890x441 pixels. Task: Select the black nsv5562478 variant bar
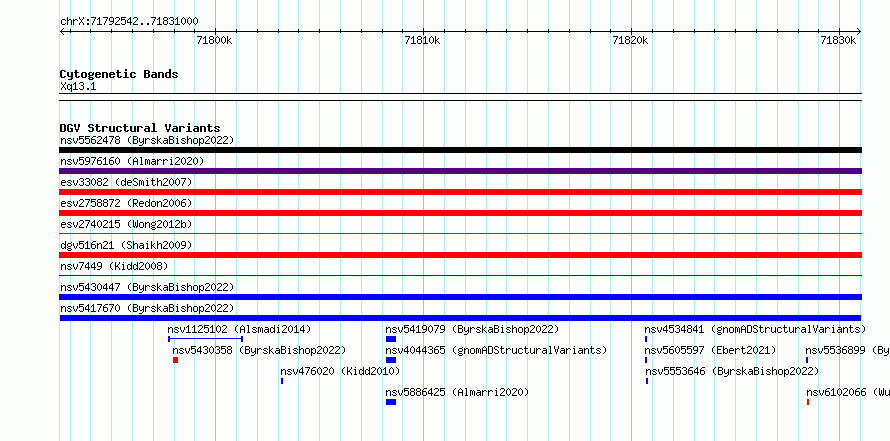point(460,150)
